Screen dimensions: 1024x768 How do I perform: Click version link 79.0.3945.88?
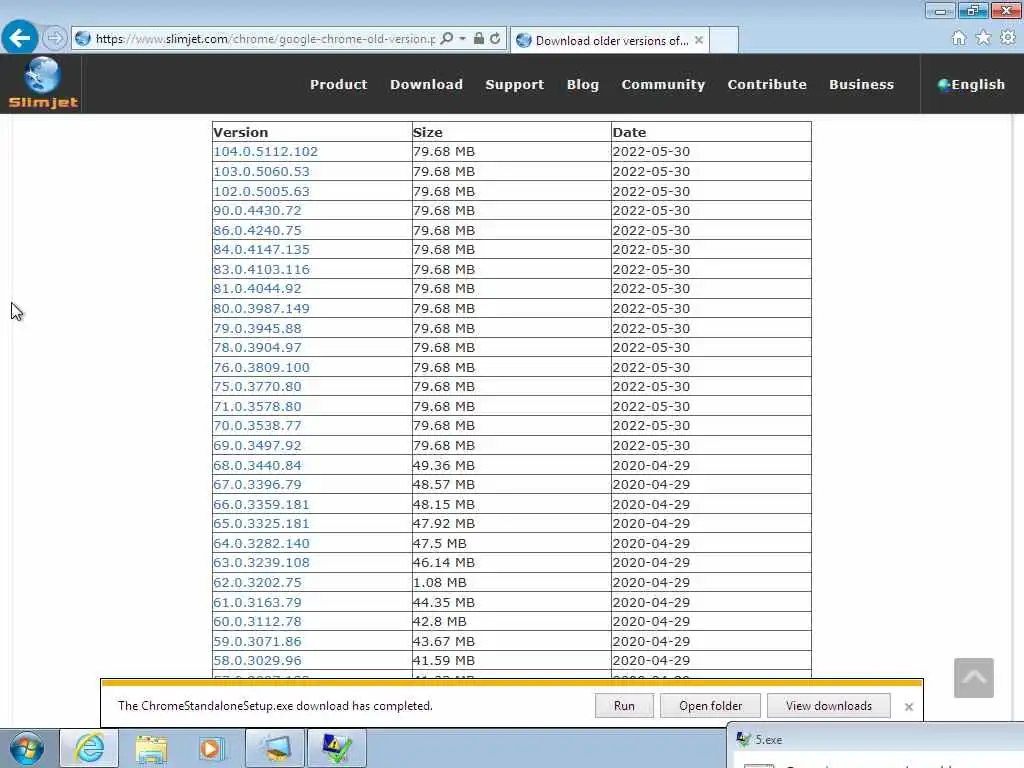(x=257, y=328)
